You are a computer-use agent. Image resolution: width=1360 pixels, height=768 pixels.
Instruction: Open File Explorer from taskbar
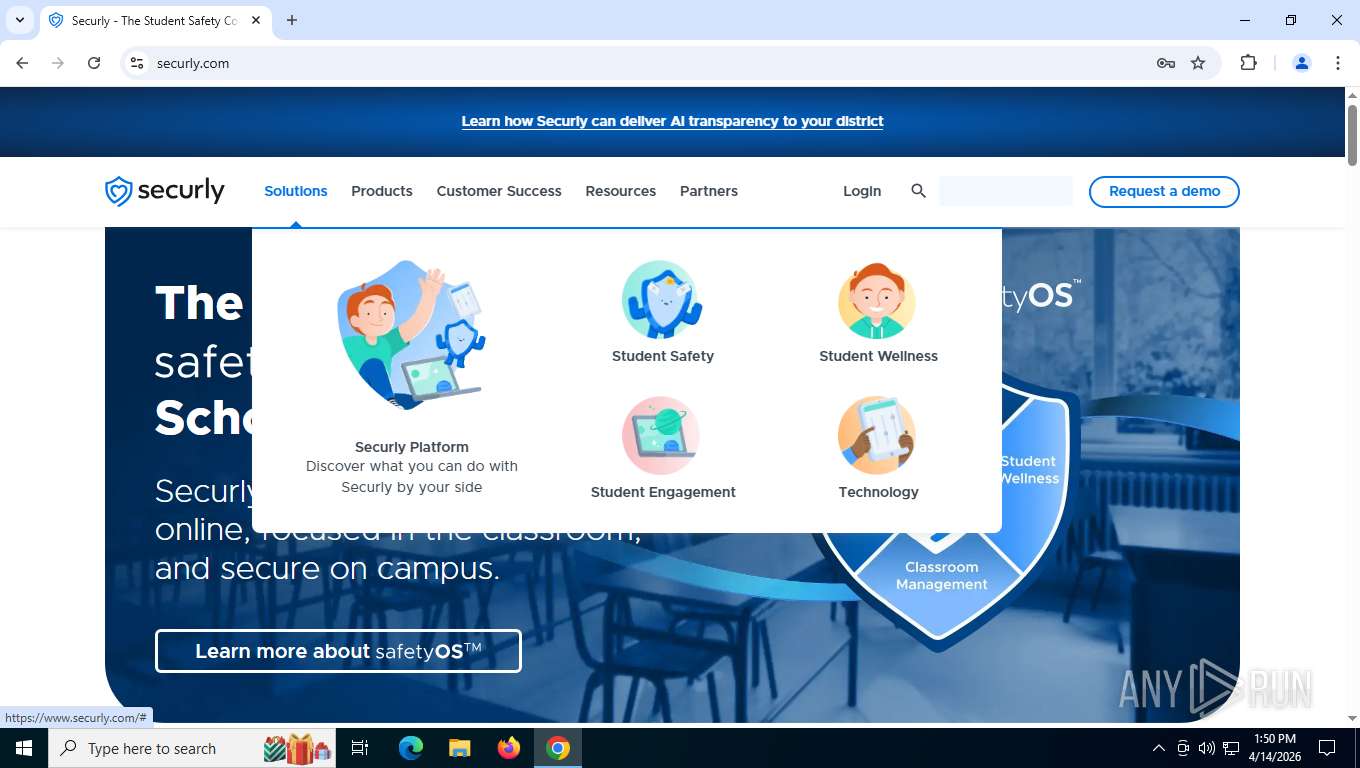coord(459,748)
